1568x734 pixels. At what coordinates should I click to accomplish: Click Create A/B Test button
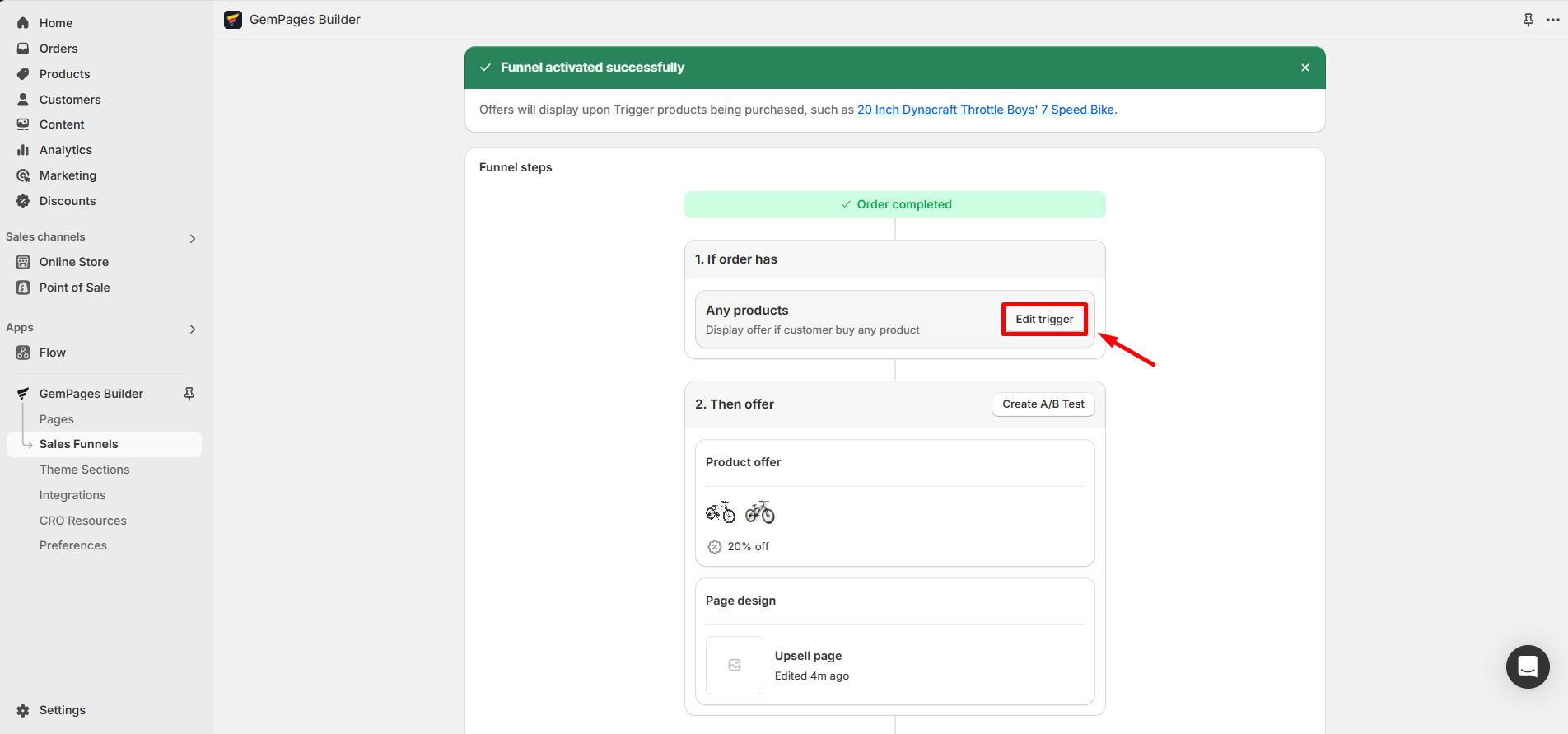tap(1043, 404)
